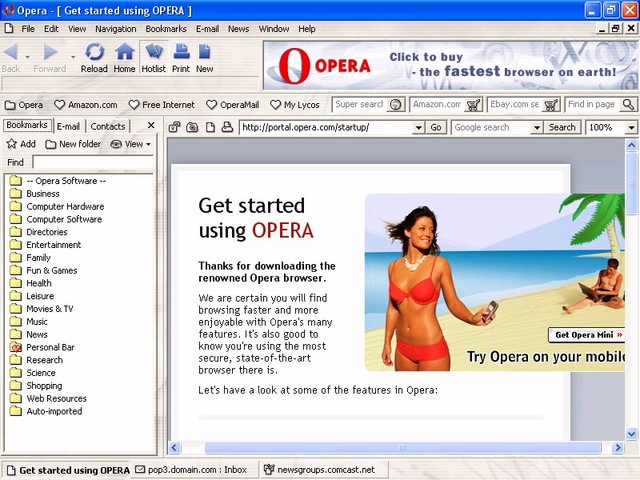Click the Search button

562,127
